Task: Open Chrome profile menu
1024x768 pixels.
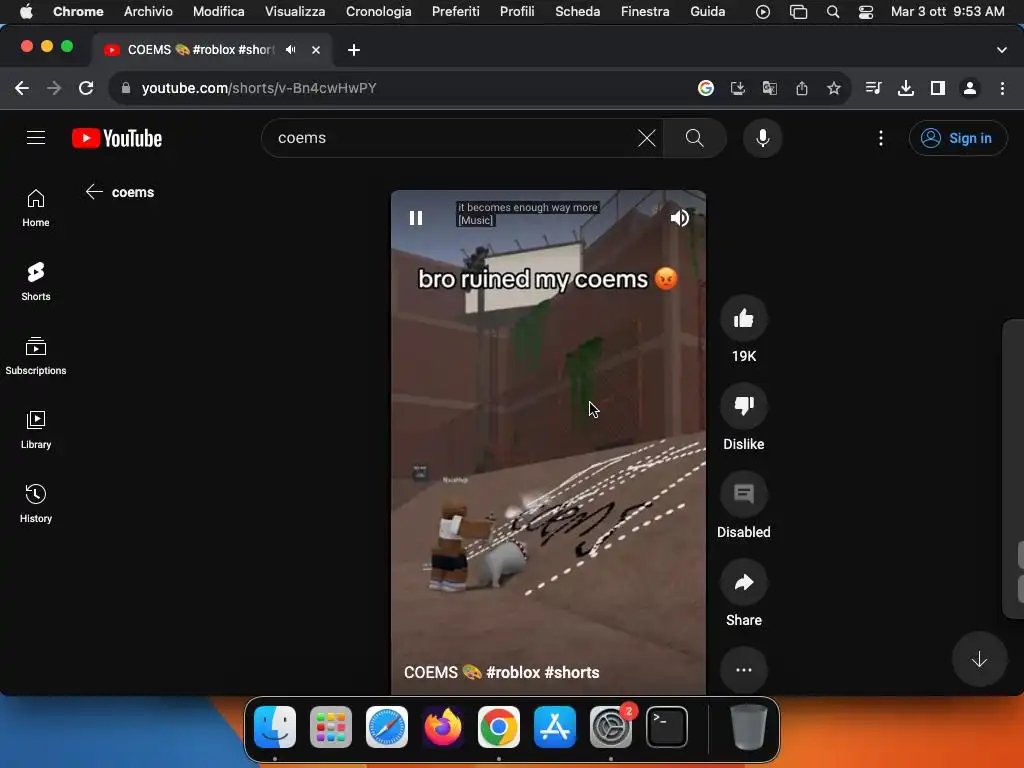Action: (969, 88)
